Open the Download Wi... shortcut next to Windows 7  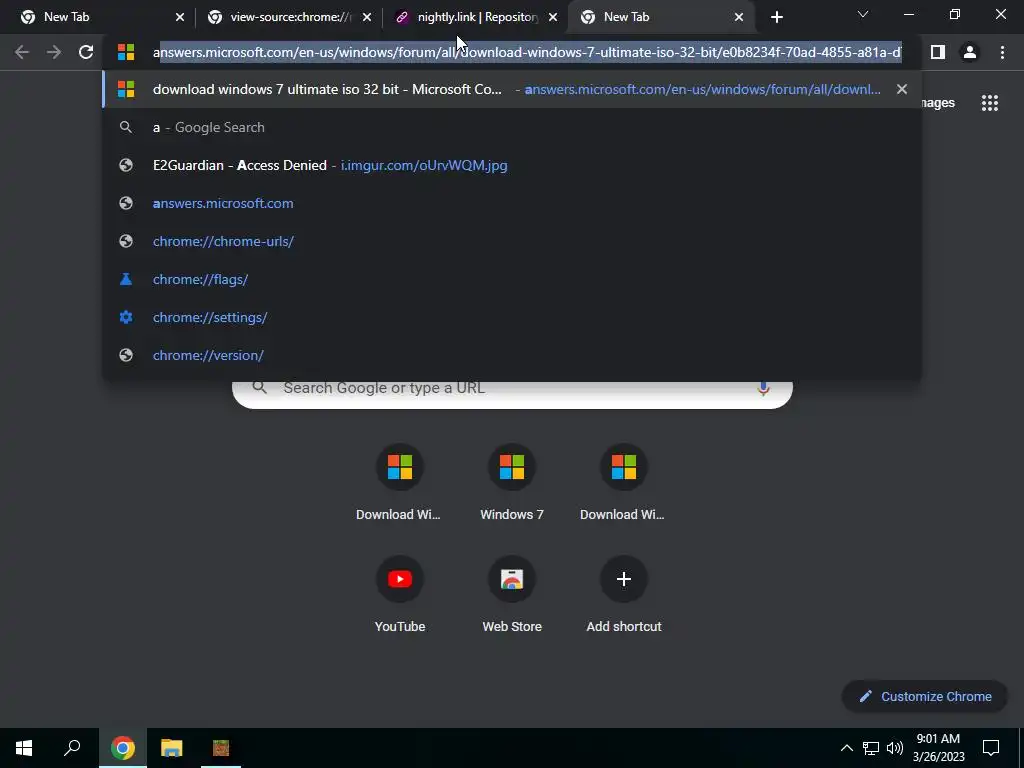(624, 483)
